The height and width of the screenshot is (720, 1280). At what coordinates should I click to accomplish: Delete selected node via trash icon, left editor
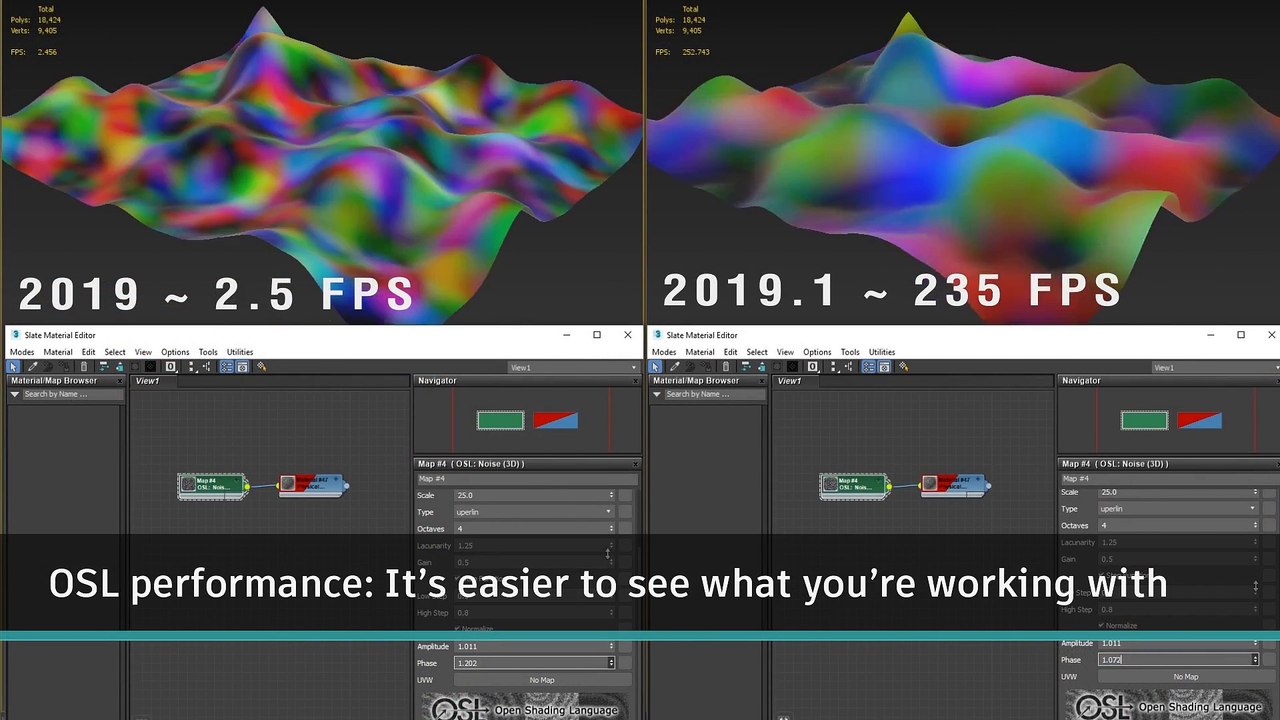(x=84, y=367)
